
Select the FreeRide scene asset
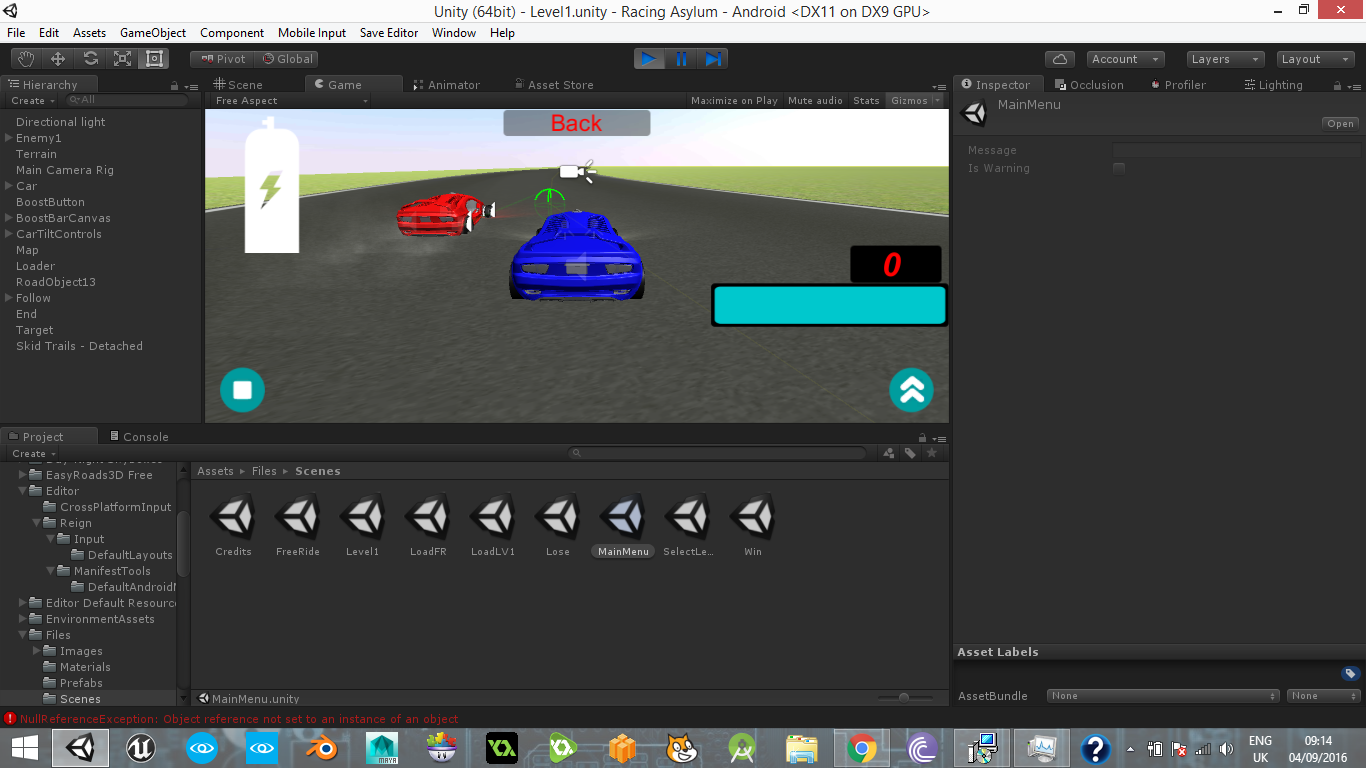point(298,526)
